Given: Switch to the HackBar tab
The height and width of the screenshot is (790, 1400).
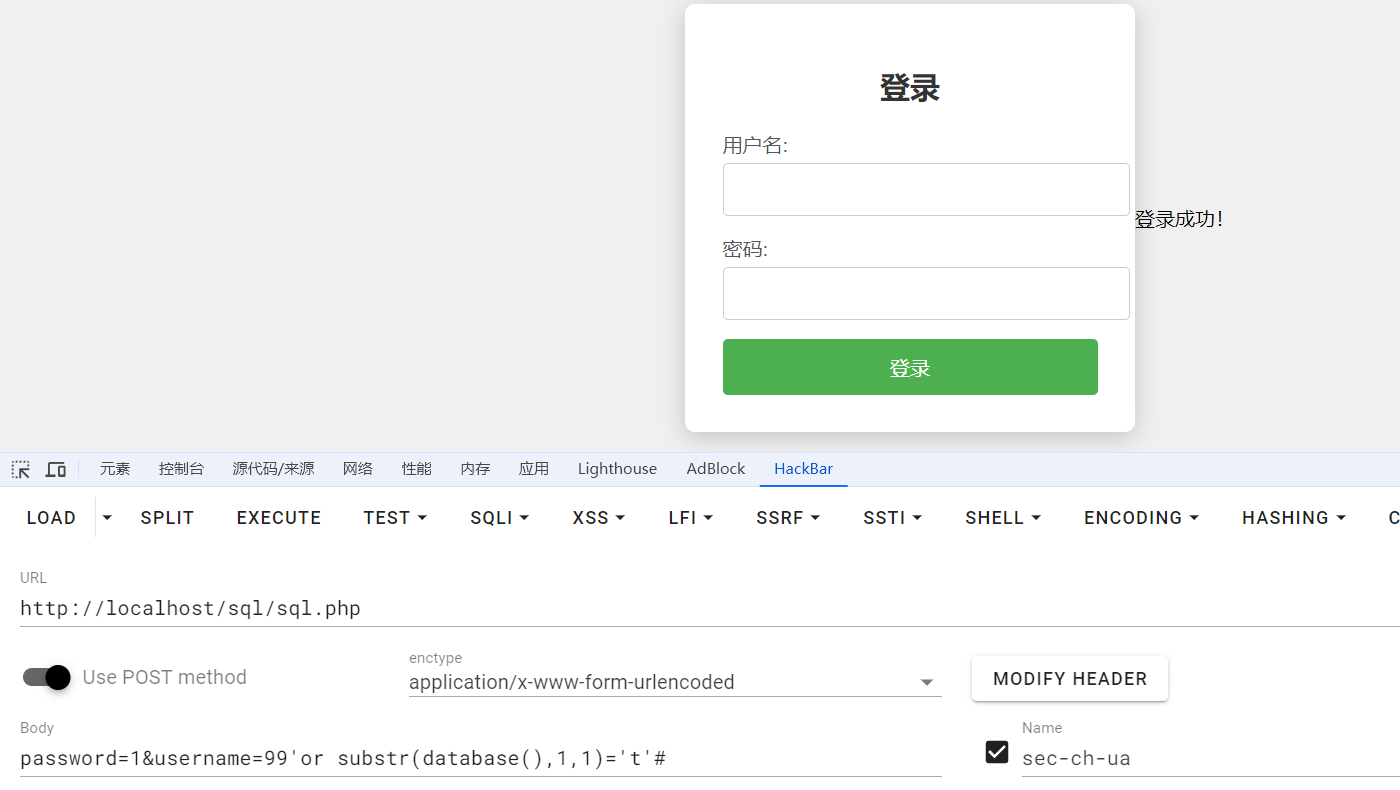Looking at the screenshot, I should (x=803, y=469).
